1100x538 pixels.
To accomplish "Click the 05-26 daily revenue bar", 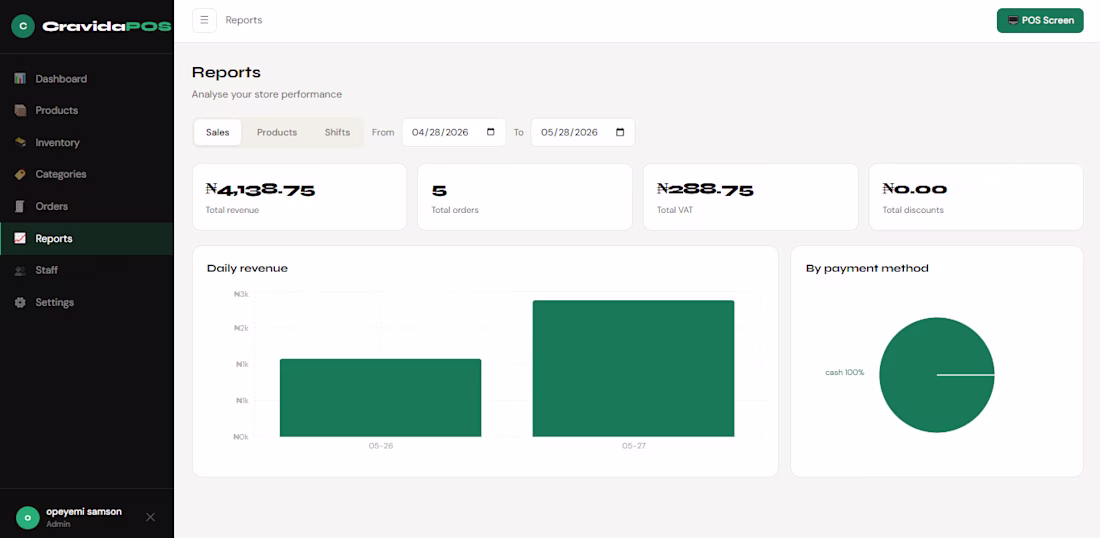I will 380,398.
